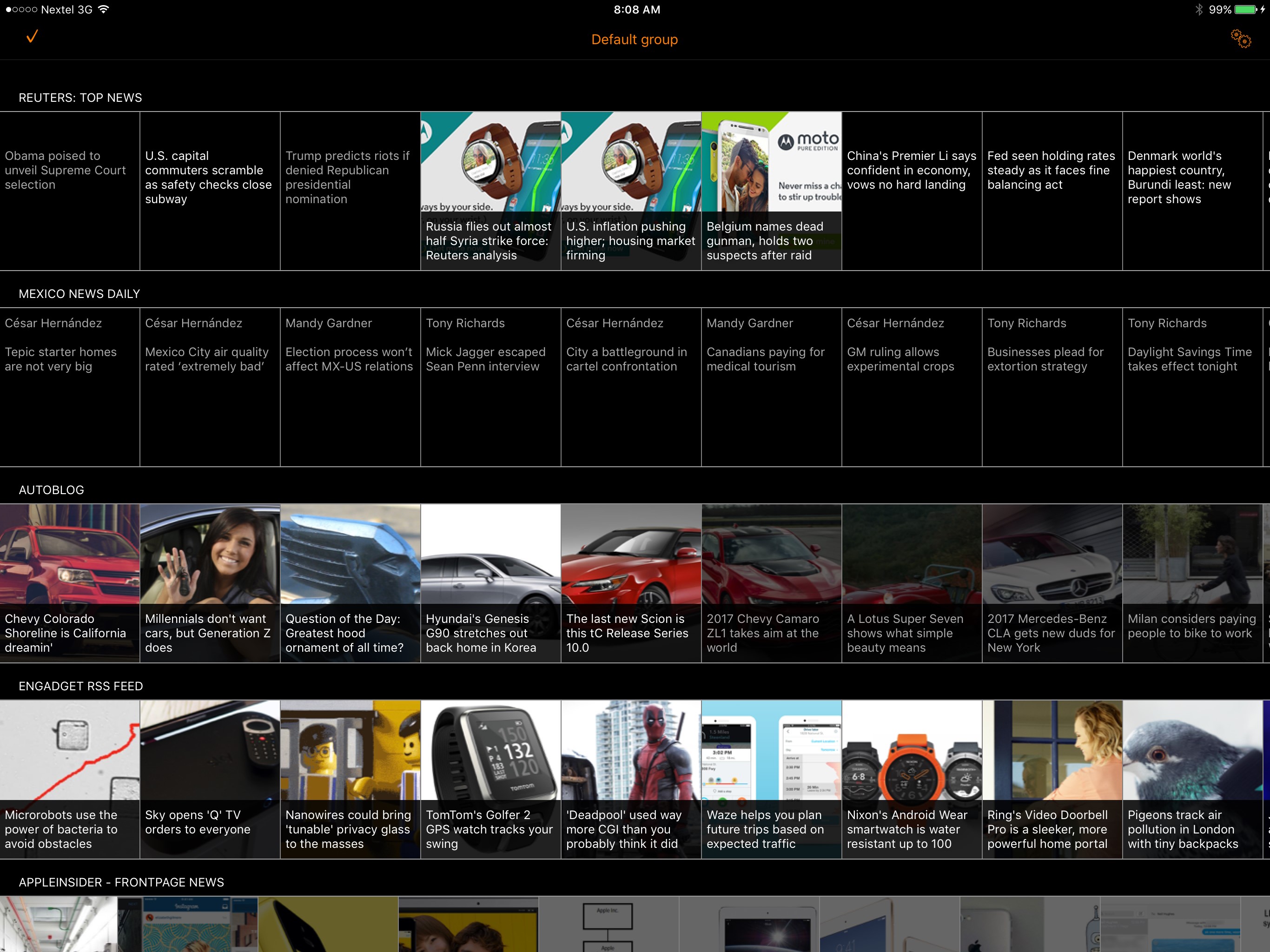Tap the orange checkmark mark-all-read icon
The height and width of the screenshot is (952, 1270).
point(32,37)
